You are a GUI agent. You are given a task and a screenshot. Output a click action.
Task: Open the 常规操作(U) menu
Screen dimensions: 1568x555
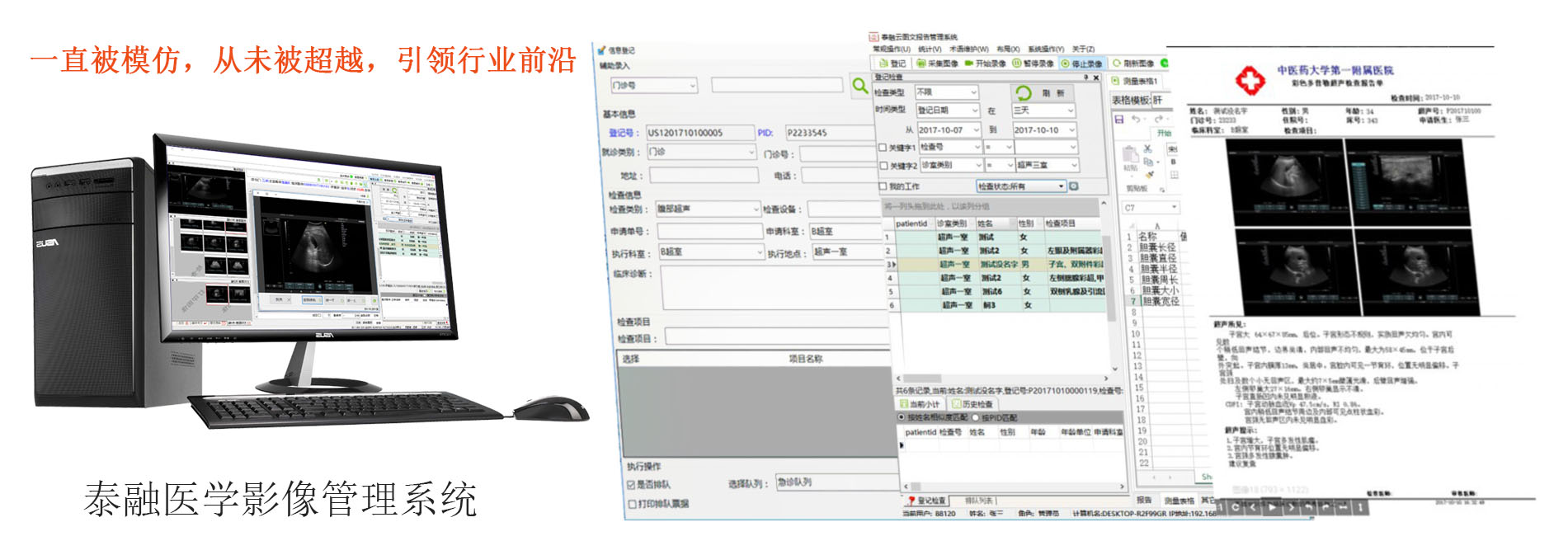[x=892, y=49]
